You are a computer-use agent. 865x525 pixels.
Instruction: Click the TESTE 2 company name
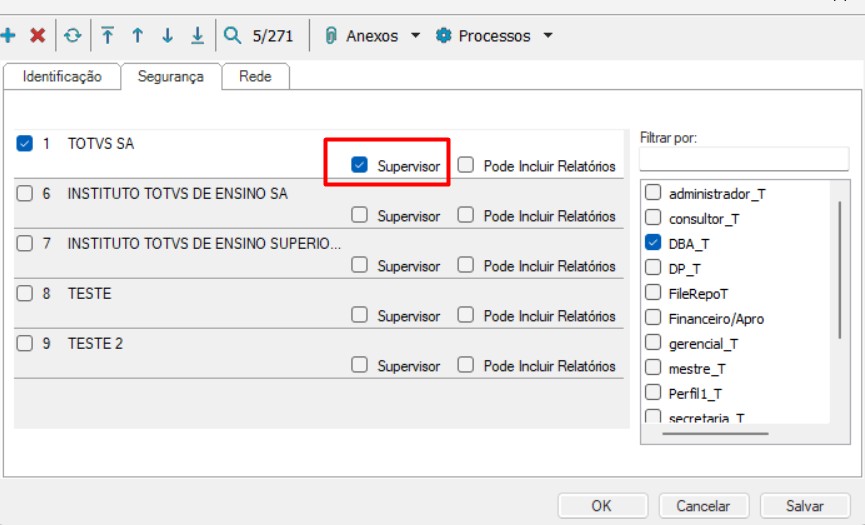coord(95,344)
